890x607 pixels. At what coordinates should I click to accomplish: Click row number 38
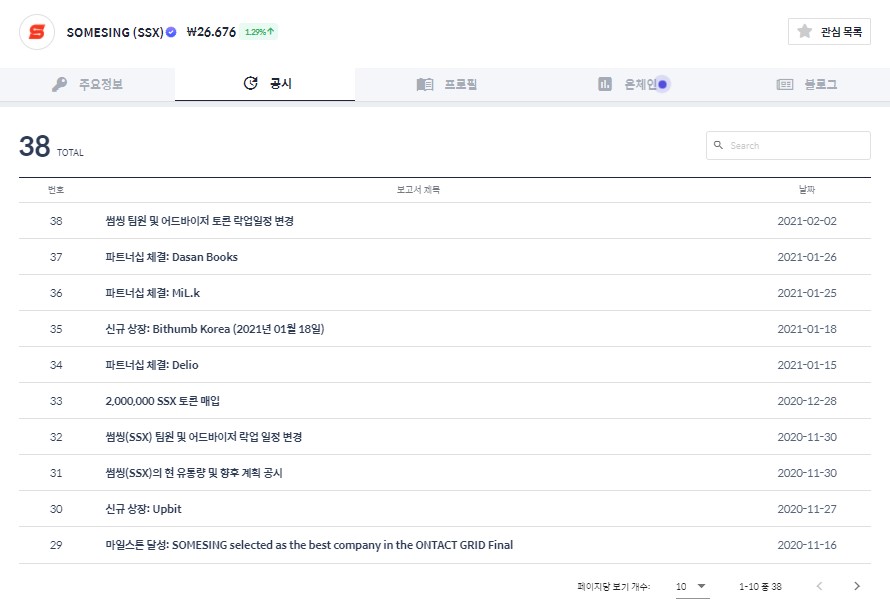56,221
